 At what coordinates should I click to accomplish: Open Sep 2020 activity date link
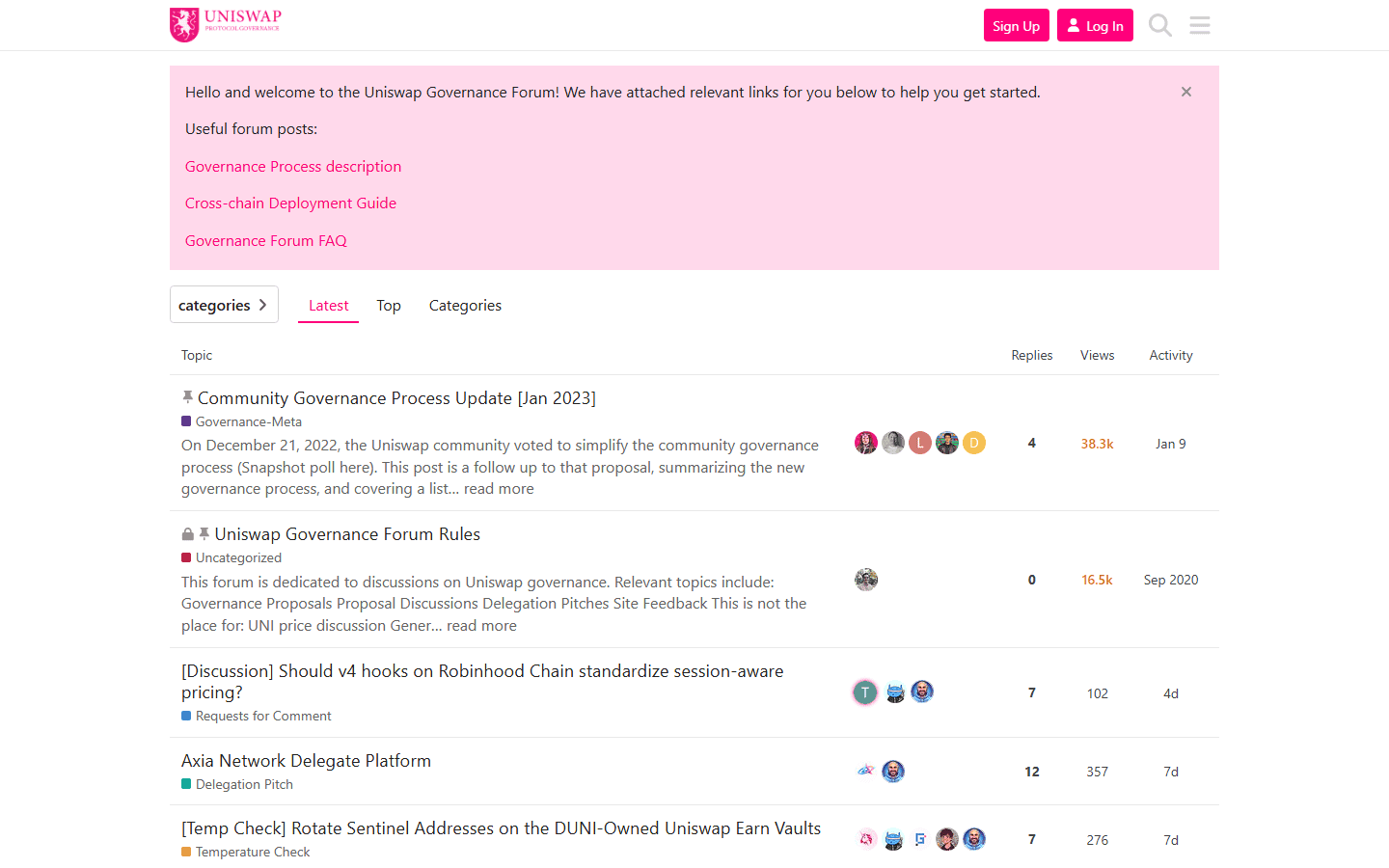pos(1171,580)
